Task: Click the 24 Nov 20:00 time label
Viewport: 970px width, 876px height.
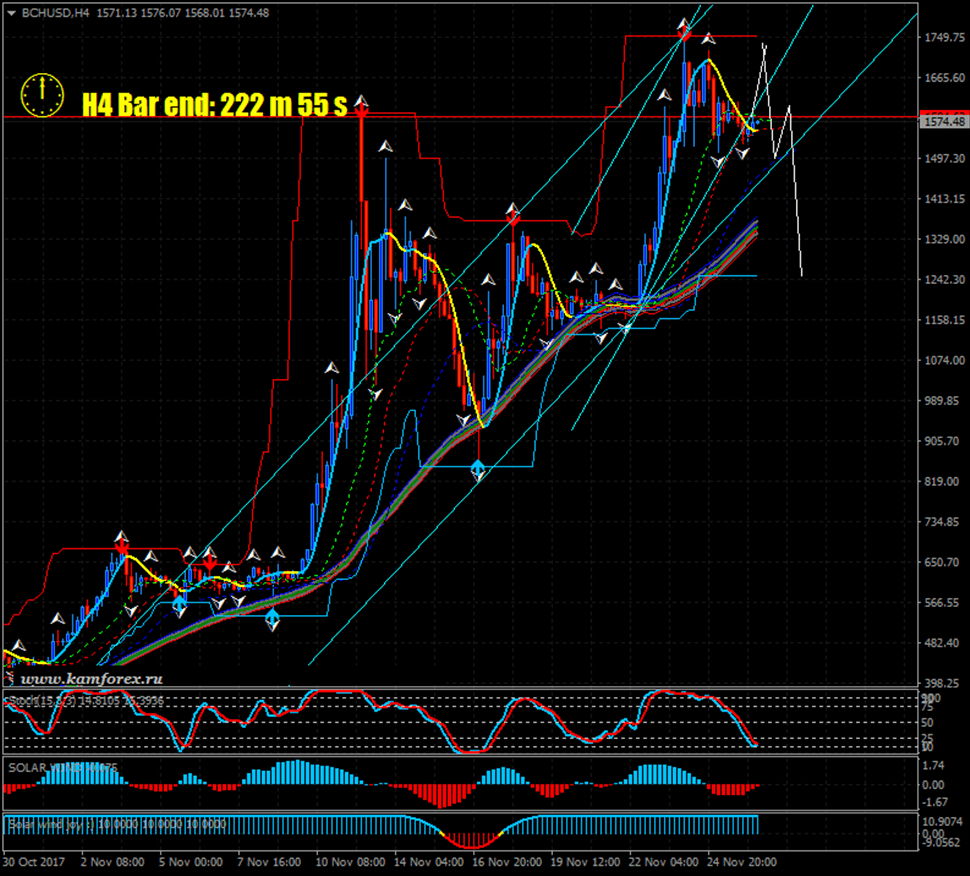Action: (x=742, y=862)
